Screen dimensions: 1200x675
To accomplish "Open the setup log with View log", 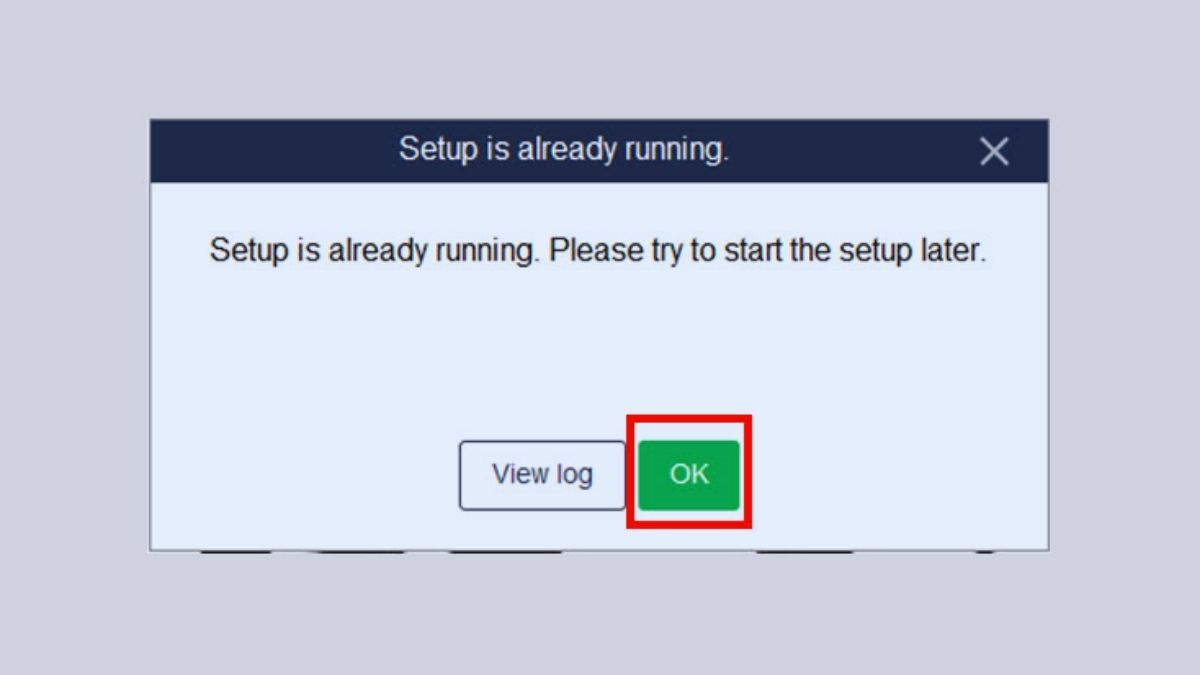I will (542, 475).
